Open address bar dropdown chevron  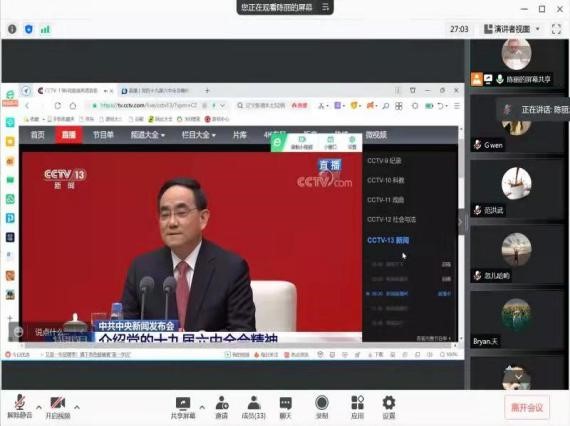click(x=222, y=105)
